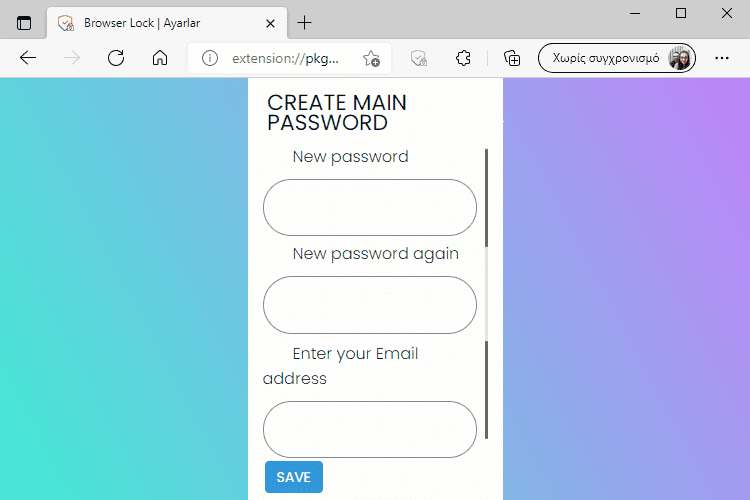The height and width of the screenshot is (500, 750).
Task: Go back with the back arrow
Action: click(28, 58)
